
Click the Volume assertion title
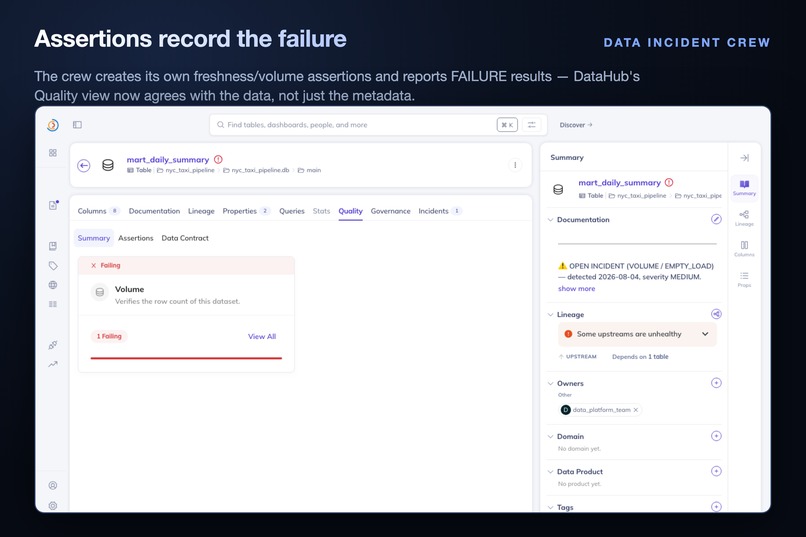[130, 289]
